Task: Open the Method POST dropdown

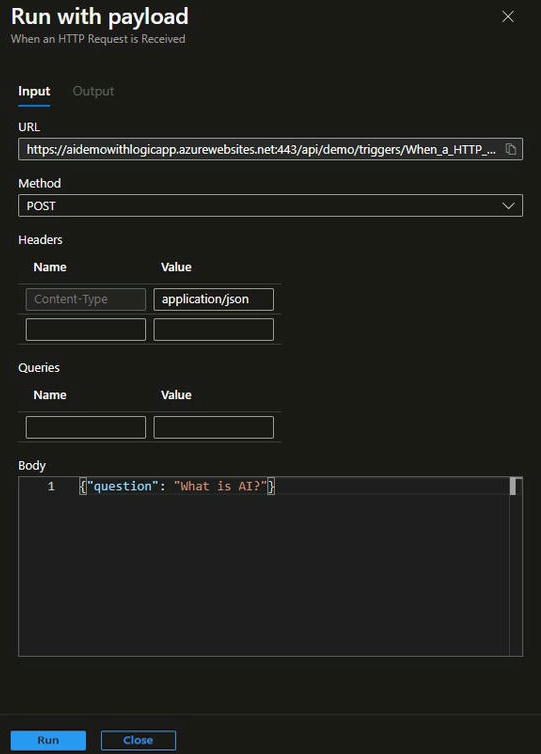Action: click(x=270, y=206)
